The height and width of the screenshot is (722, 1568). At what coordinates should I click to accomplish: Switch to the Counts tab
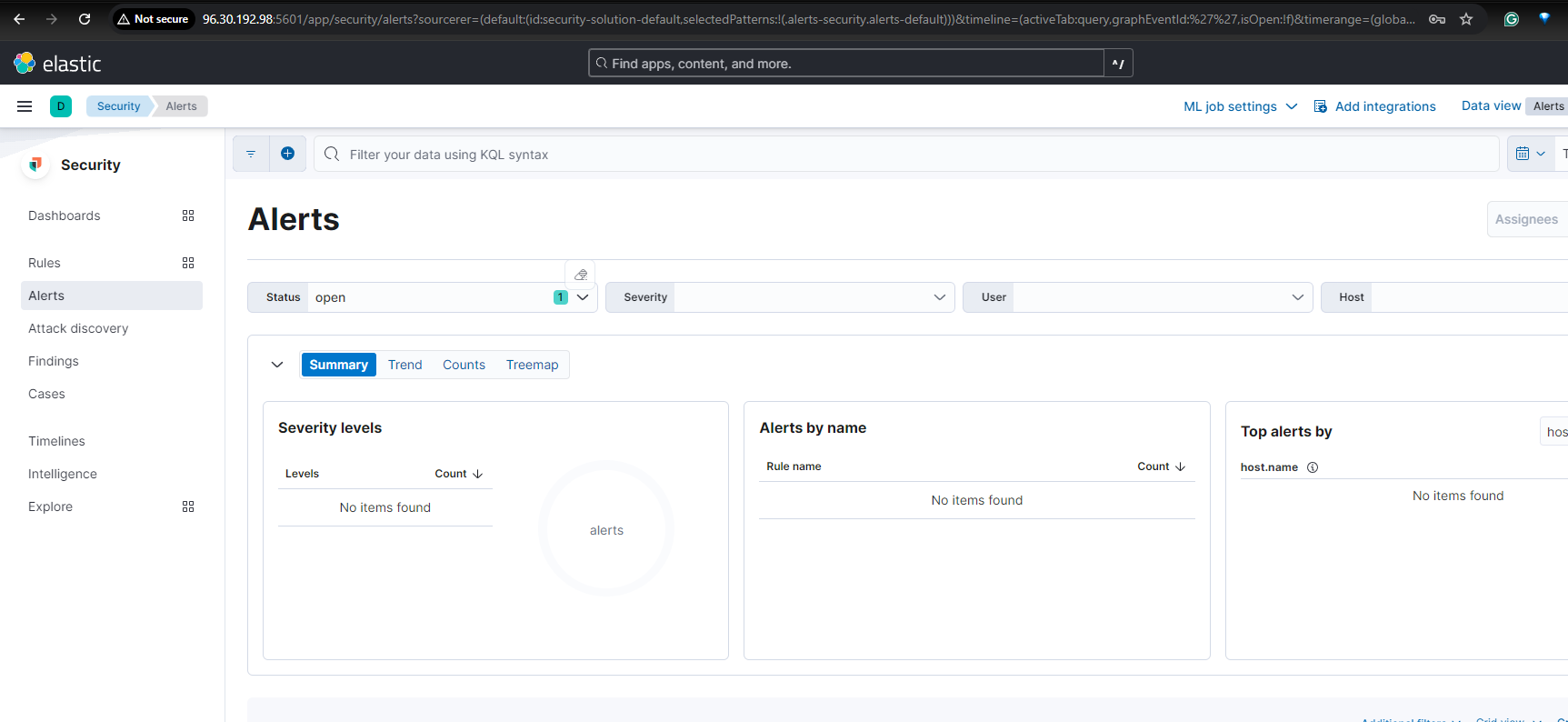pyautogui.click(x=464, y=365)
